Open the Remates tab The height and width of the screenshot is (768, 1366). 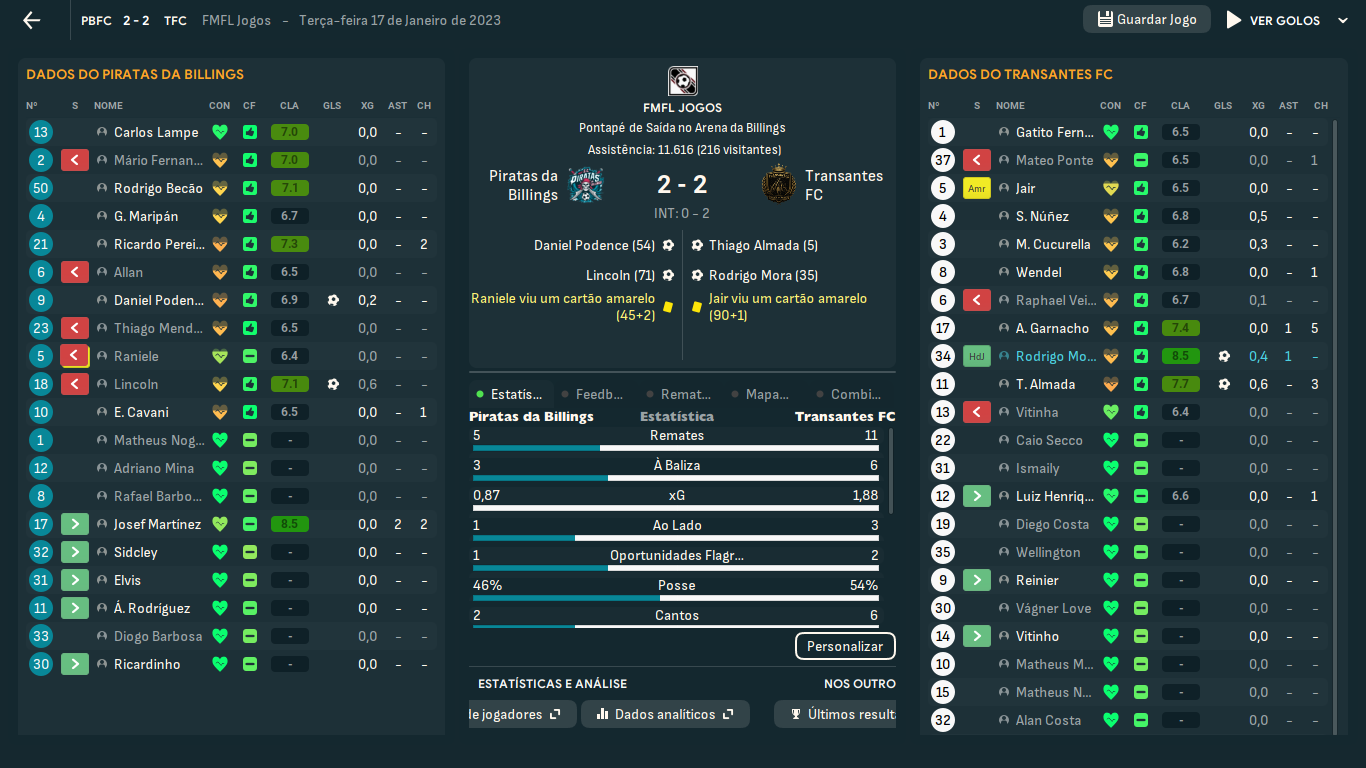(x=684, y=395)
